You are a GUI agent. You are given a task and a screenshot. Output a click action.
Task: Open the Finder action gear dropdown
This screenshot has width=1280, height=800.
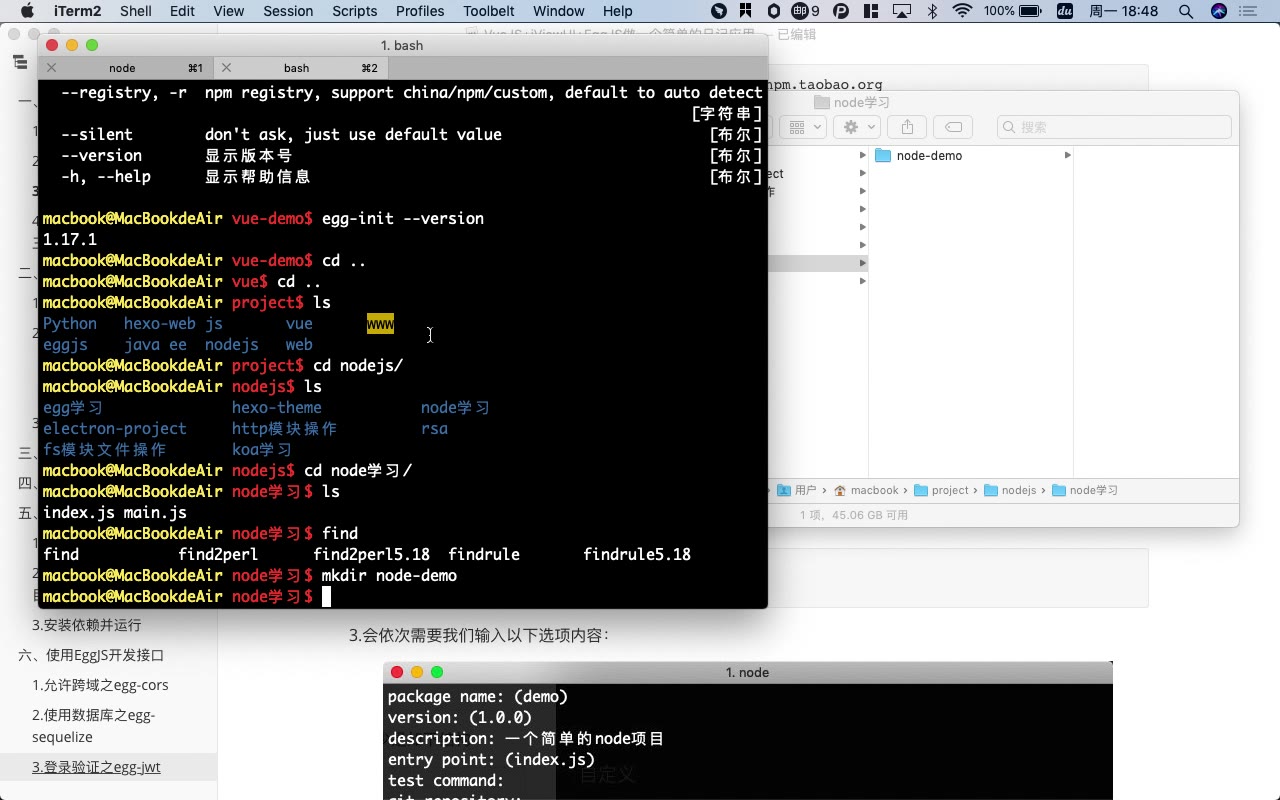coord(858,127)
